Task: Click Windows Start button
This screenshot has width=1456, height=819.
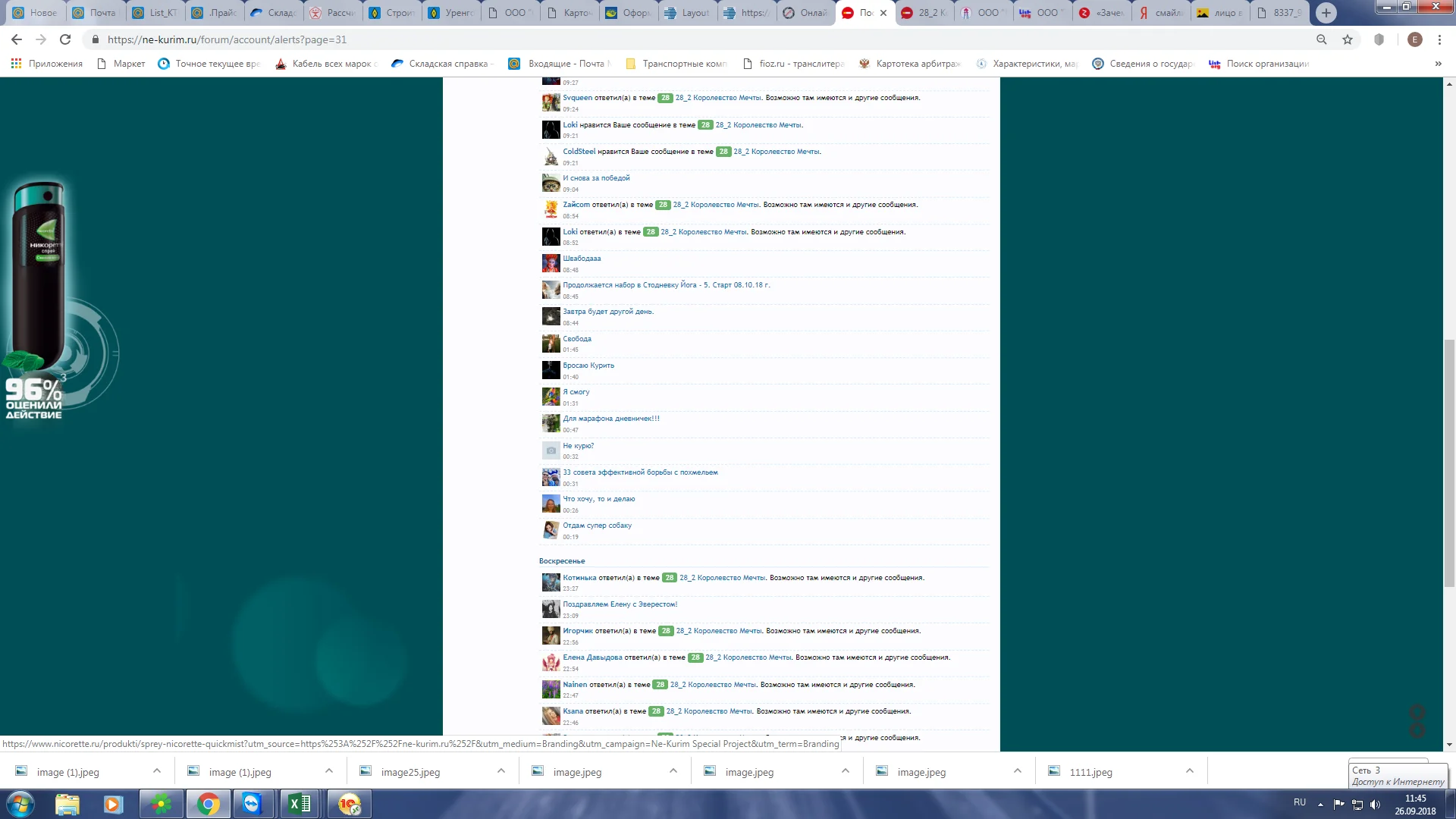Action: point(20,804)
